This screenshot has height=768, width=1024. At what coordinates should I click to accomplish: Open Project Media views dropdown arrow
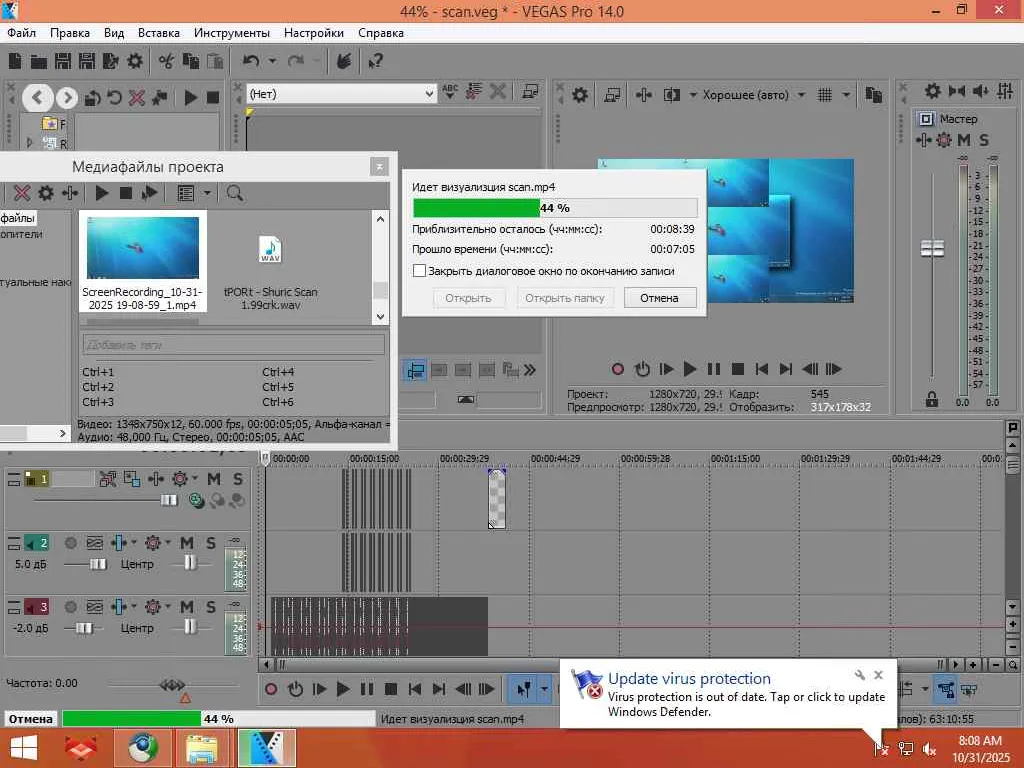pos(207,193)
